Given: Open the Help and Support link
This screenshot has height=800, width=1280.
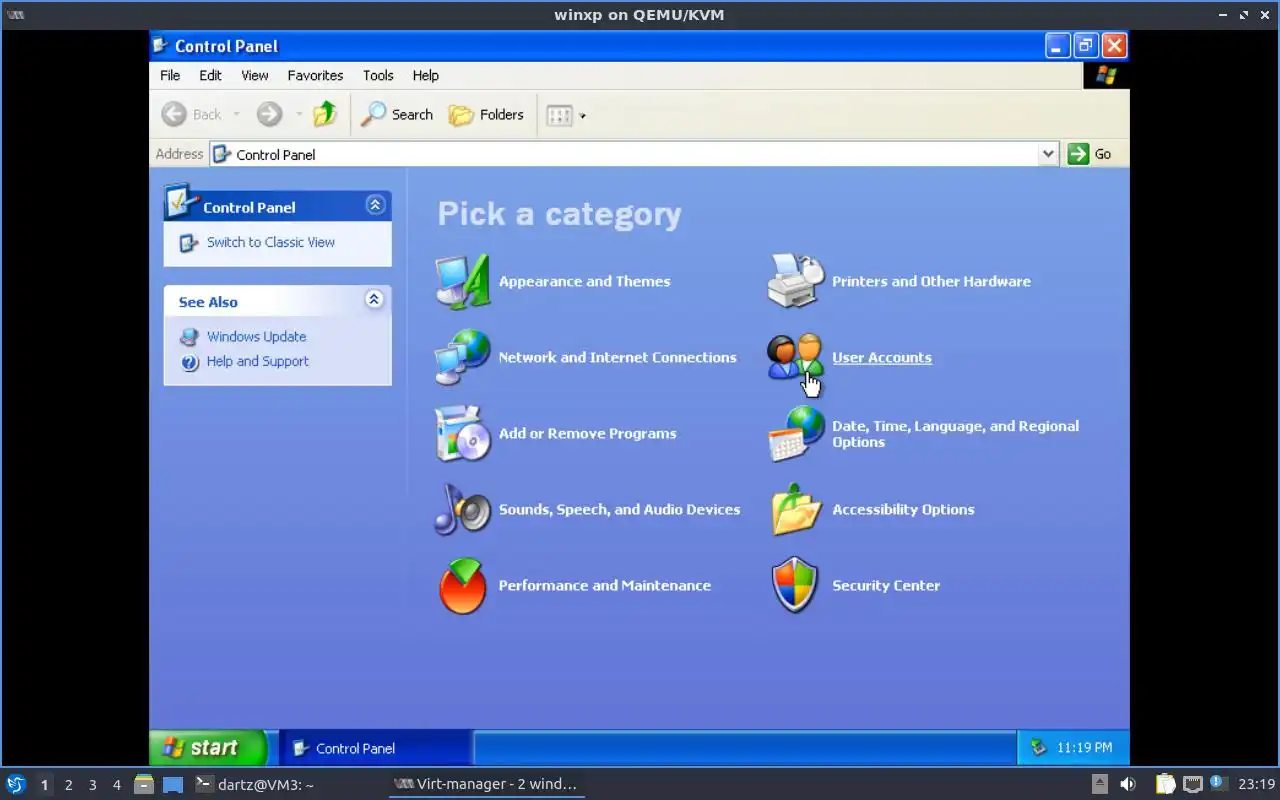Looking at the screenshot, I should [x=257, y=361].
